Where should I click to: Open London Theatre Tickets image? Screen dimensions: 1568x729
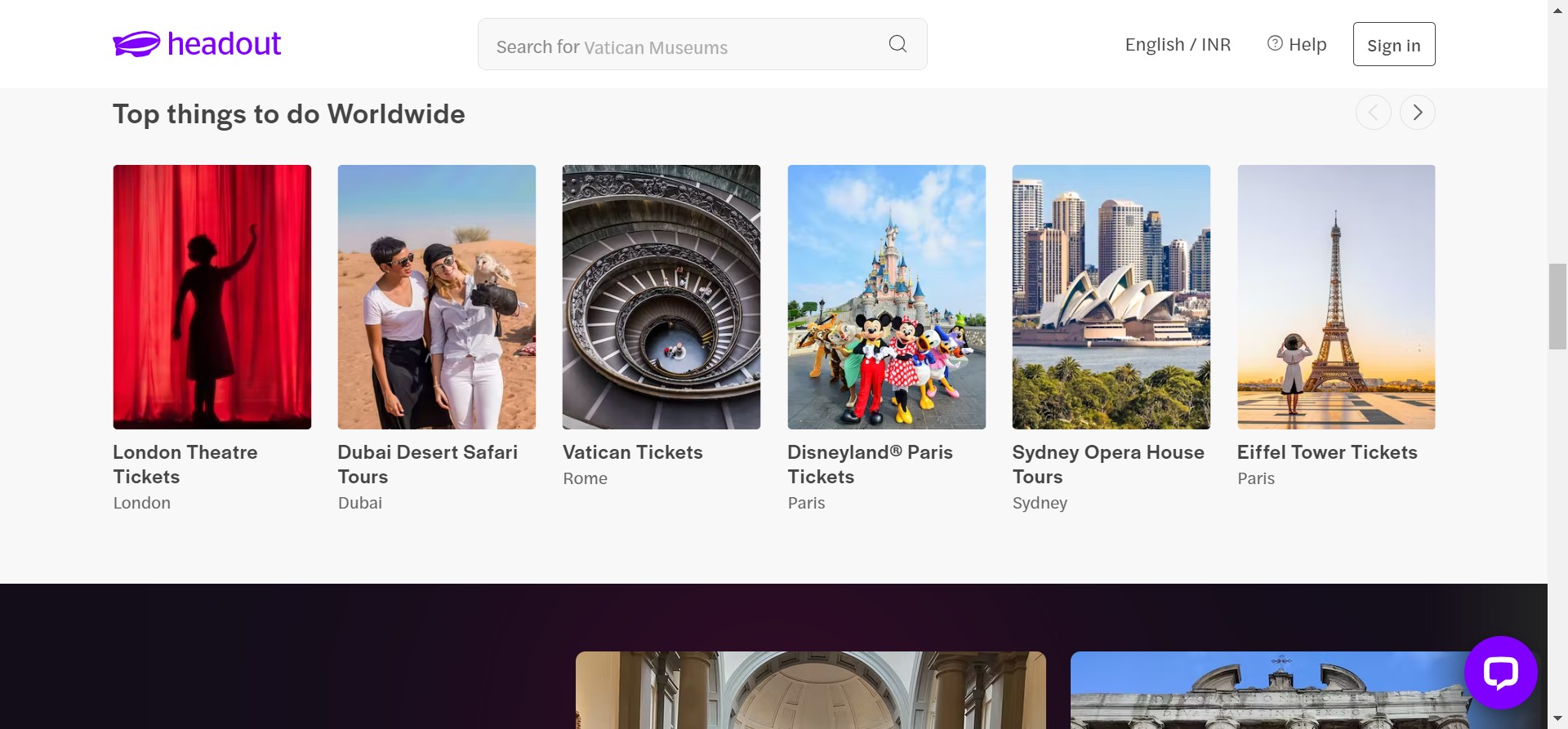(x=212, y=297)
